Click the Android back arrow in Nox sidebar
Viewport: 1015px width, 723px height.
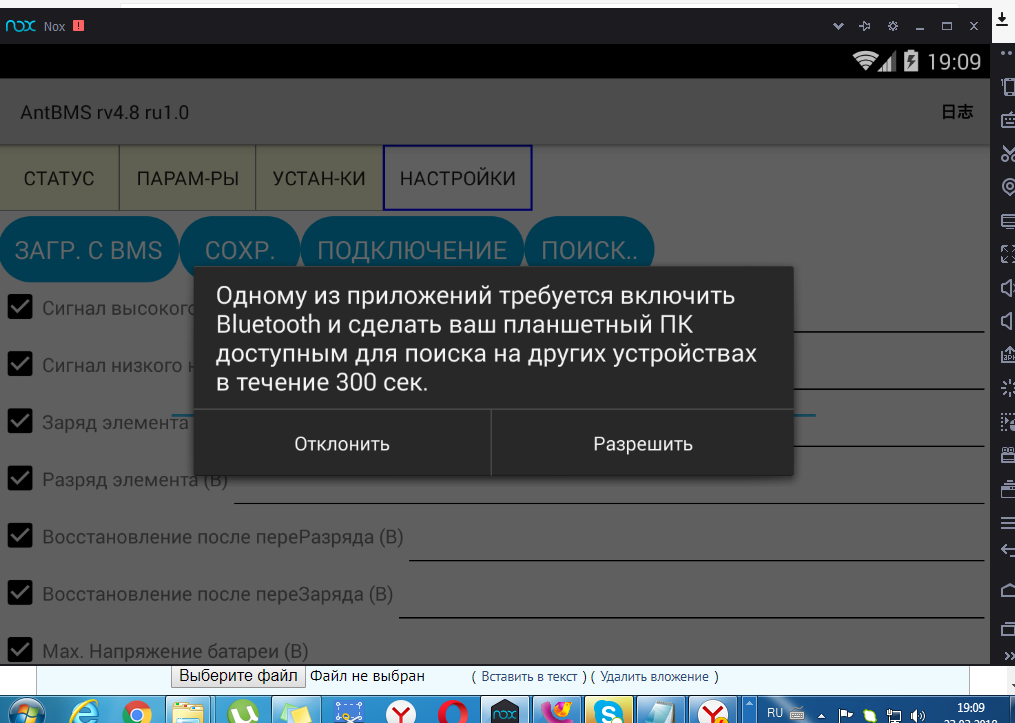tap(1007, 550)
